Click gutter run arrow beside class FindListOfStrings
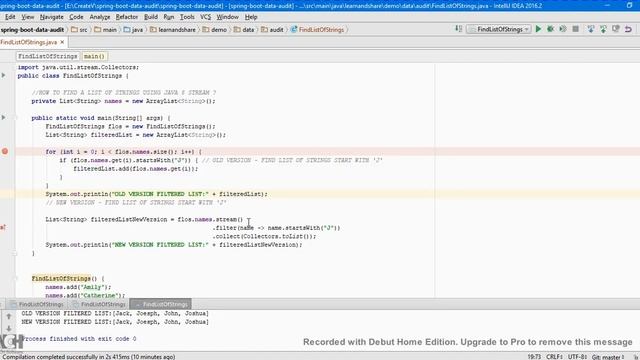Image resolution: width=640 pixels, height=360 pixels. (4, 76)
